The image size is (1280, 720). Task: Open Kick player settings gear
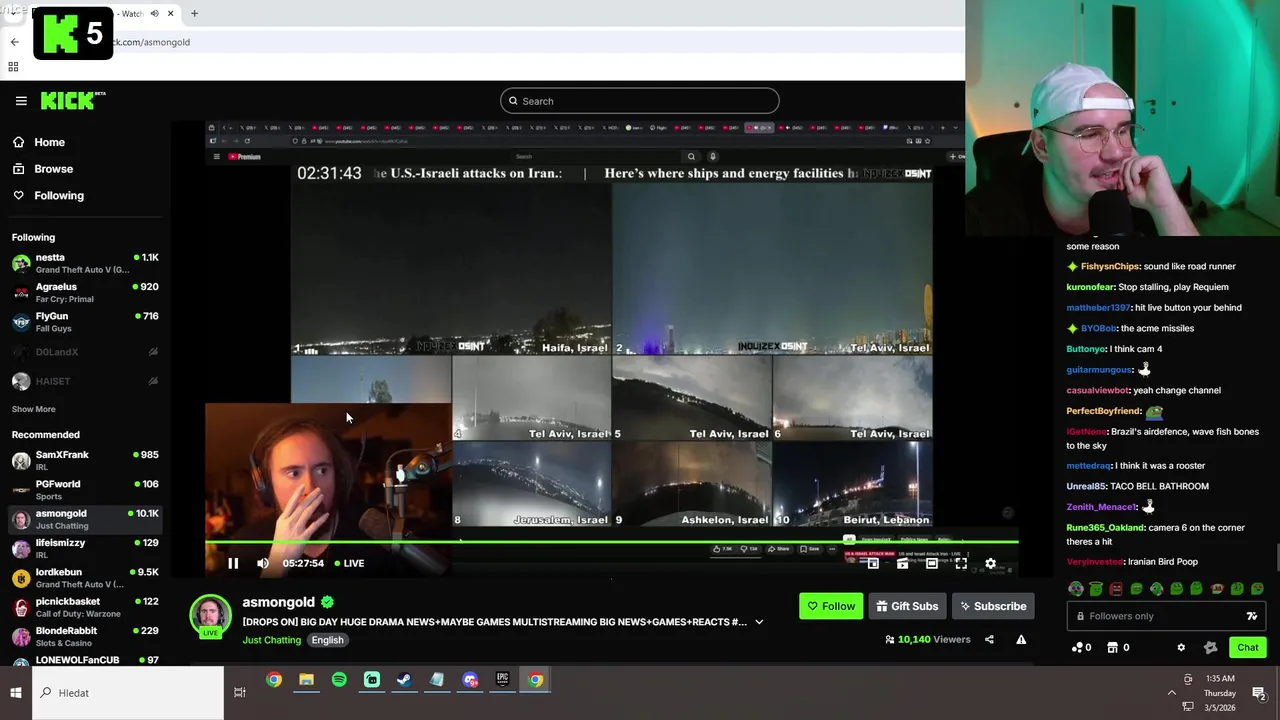pos(990,564)
